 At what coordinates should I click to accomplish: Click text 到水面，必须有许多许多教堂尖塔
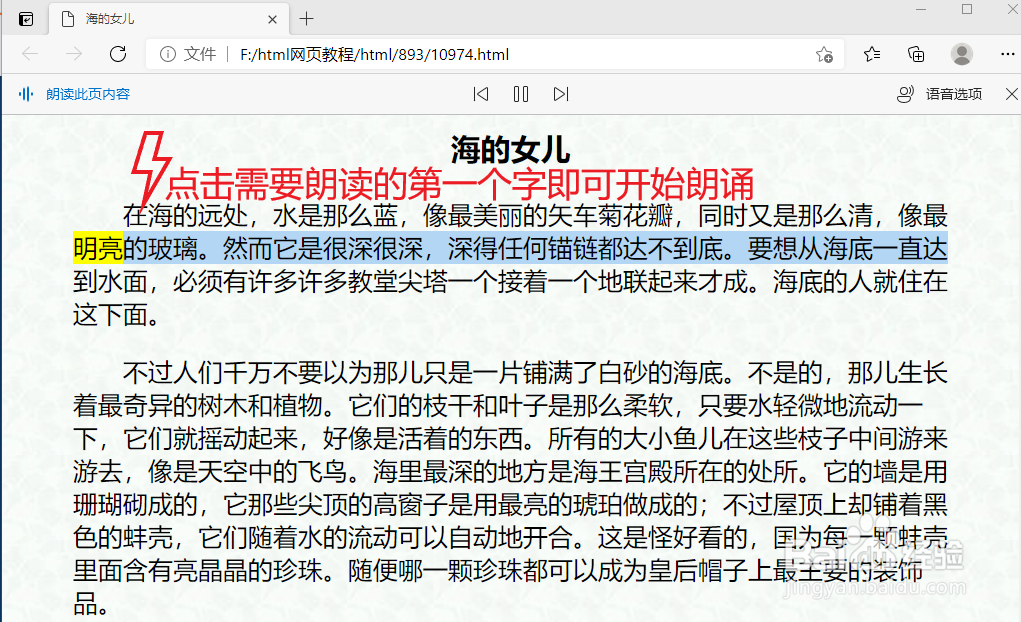pyautogui.click(x=260, y=282)
